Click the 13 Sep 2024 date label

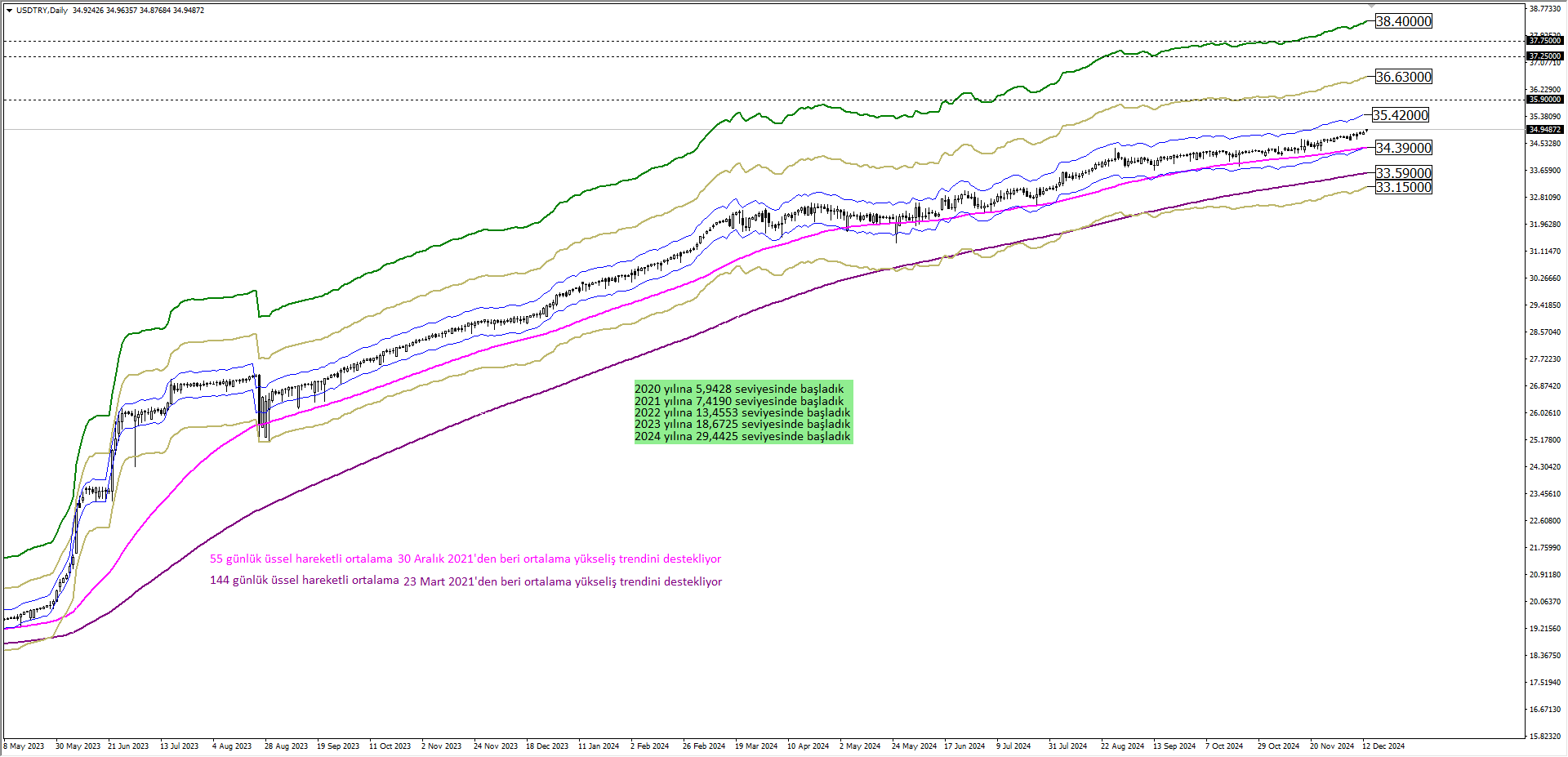[x=1174, y=746]
